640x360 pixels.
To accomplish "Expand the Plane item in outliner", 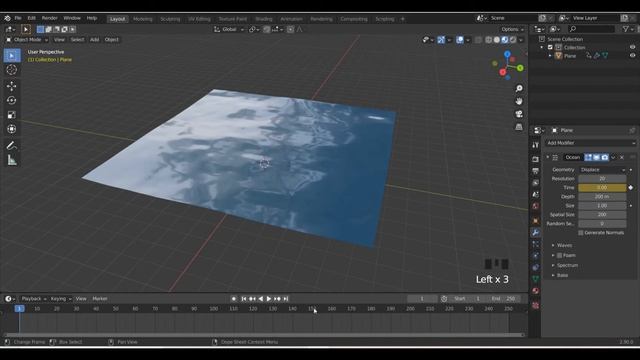I will point(550,56).
